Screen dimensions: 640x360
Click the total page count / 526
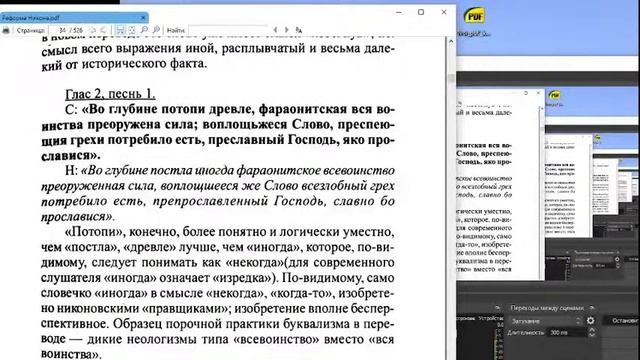[76, 30]
